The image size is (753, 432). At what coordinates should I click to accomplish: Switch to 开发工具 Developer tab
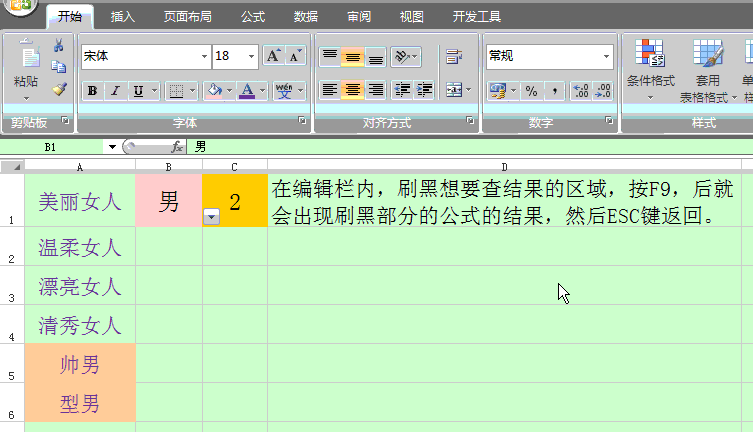click(477, 17)
